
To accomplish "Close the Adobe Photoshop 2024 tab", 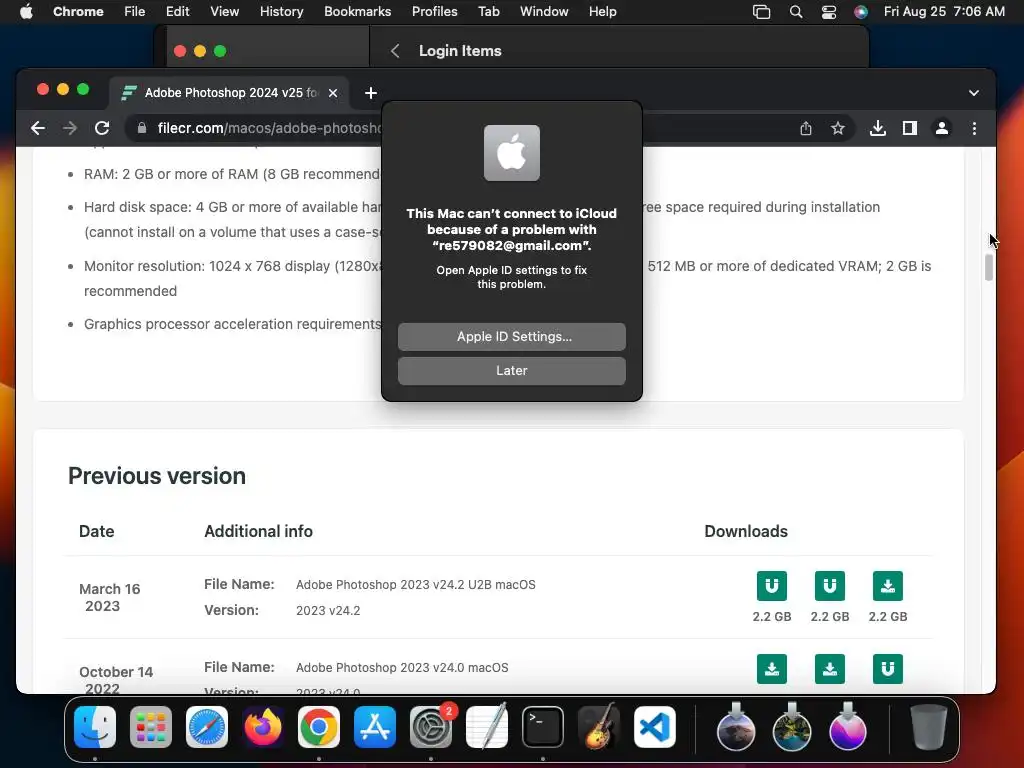I will tap(333, 93).
